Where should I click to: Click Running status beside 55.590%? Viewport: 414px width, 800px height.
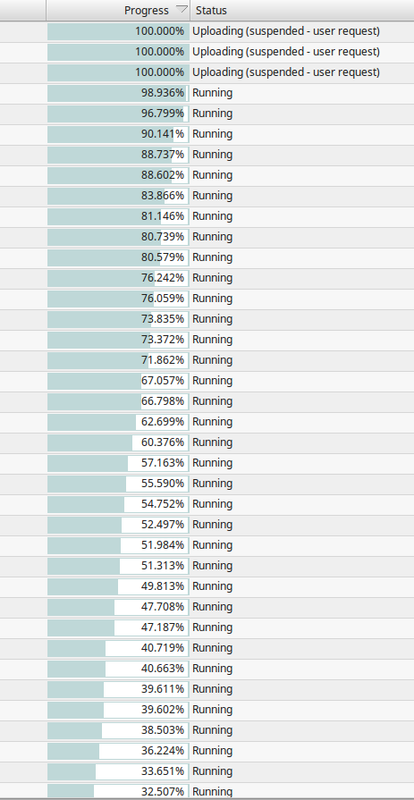(212, 483)
